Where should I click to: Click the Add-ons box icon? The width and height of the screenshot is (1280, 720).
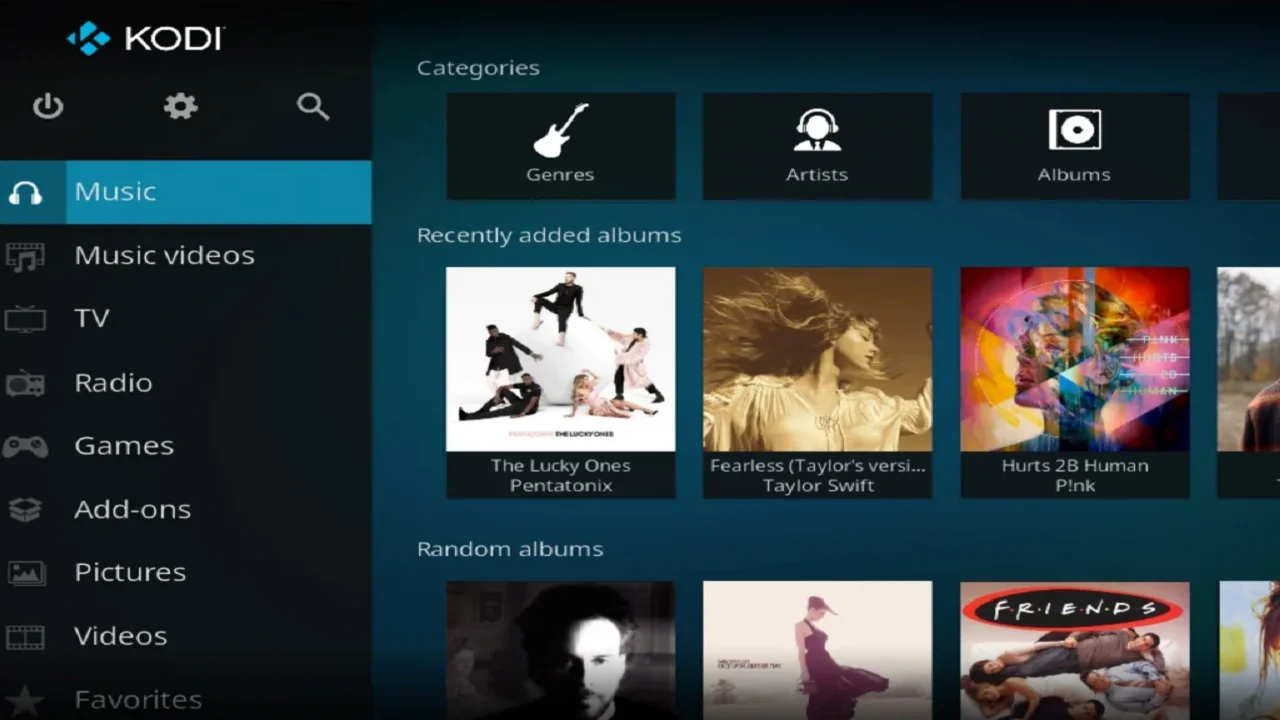tap(25, 510)
